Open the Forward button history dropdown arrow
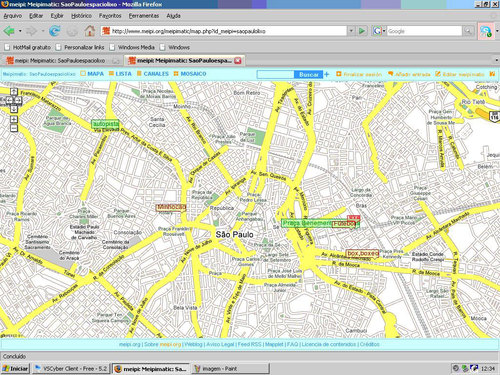Viewport: 500px width, 375px height. point(43,31)
